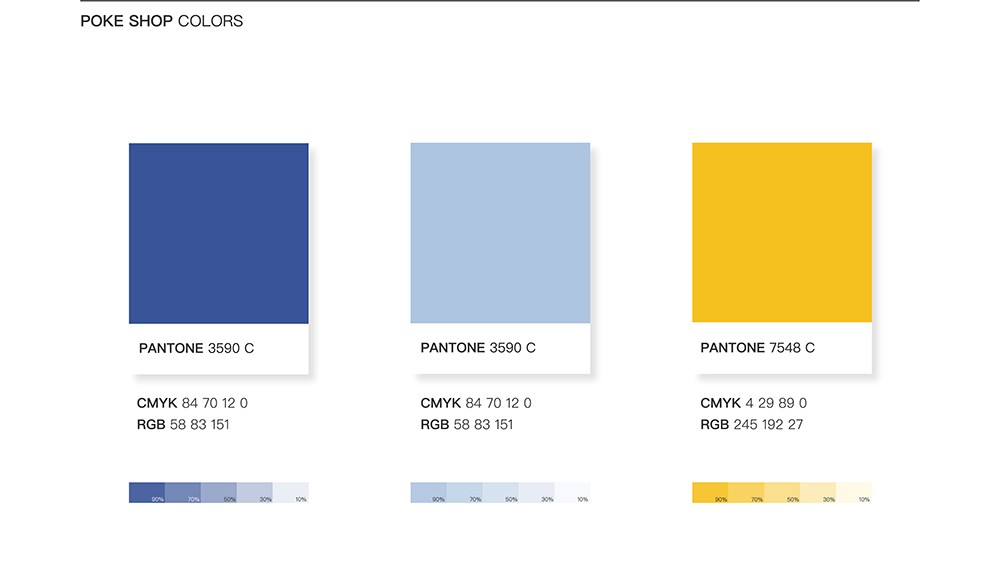Pick the 10% yellow tint

pos(854,493)
